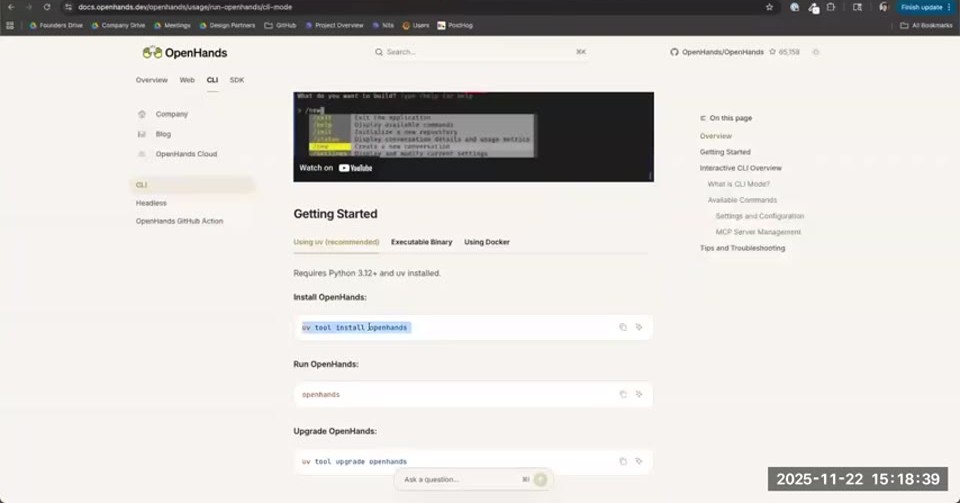Open the Headless sidebar page
This screenshot has width=960, height=503.
pyautogui.click(x=151, y=203)
